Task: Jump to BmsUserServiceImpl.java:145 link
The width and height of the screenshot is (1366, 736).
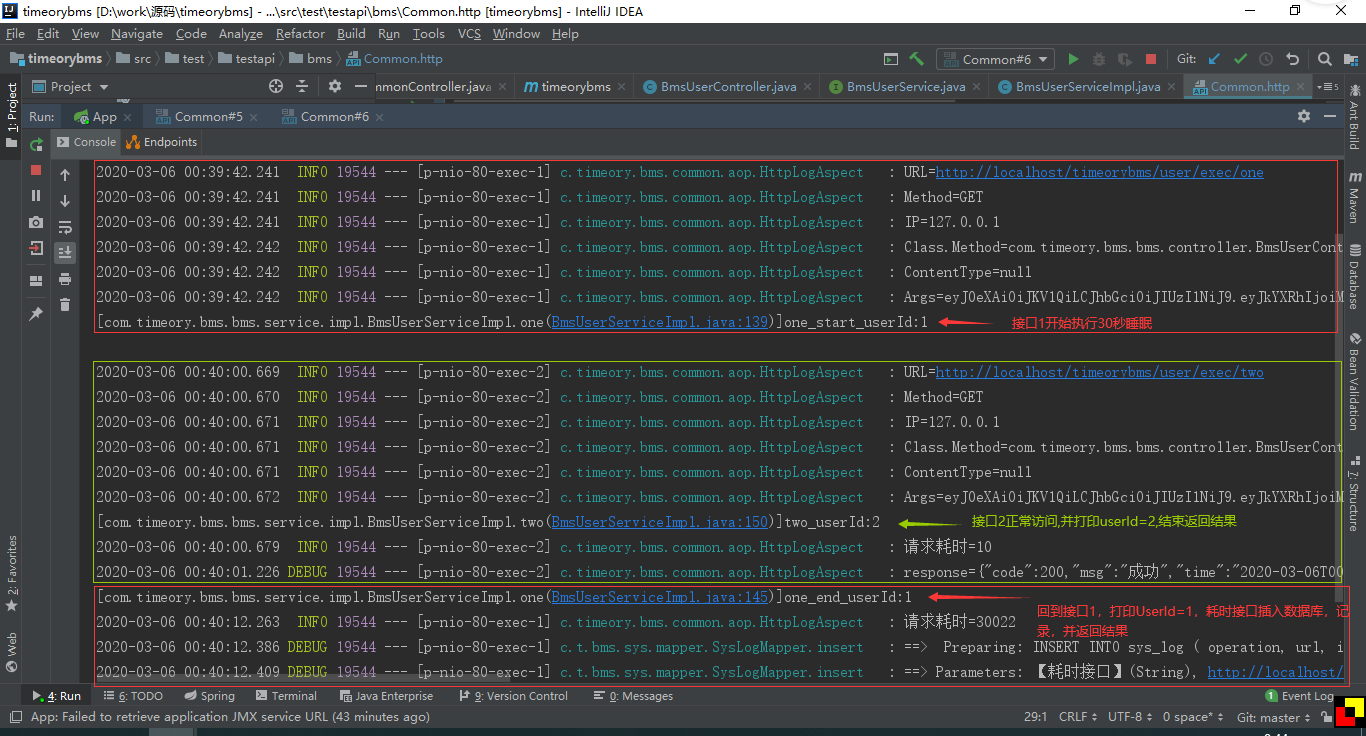Action: [660, 597]
